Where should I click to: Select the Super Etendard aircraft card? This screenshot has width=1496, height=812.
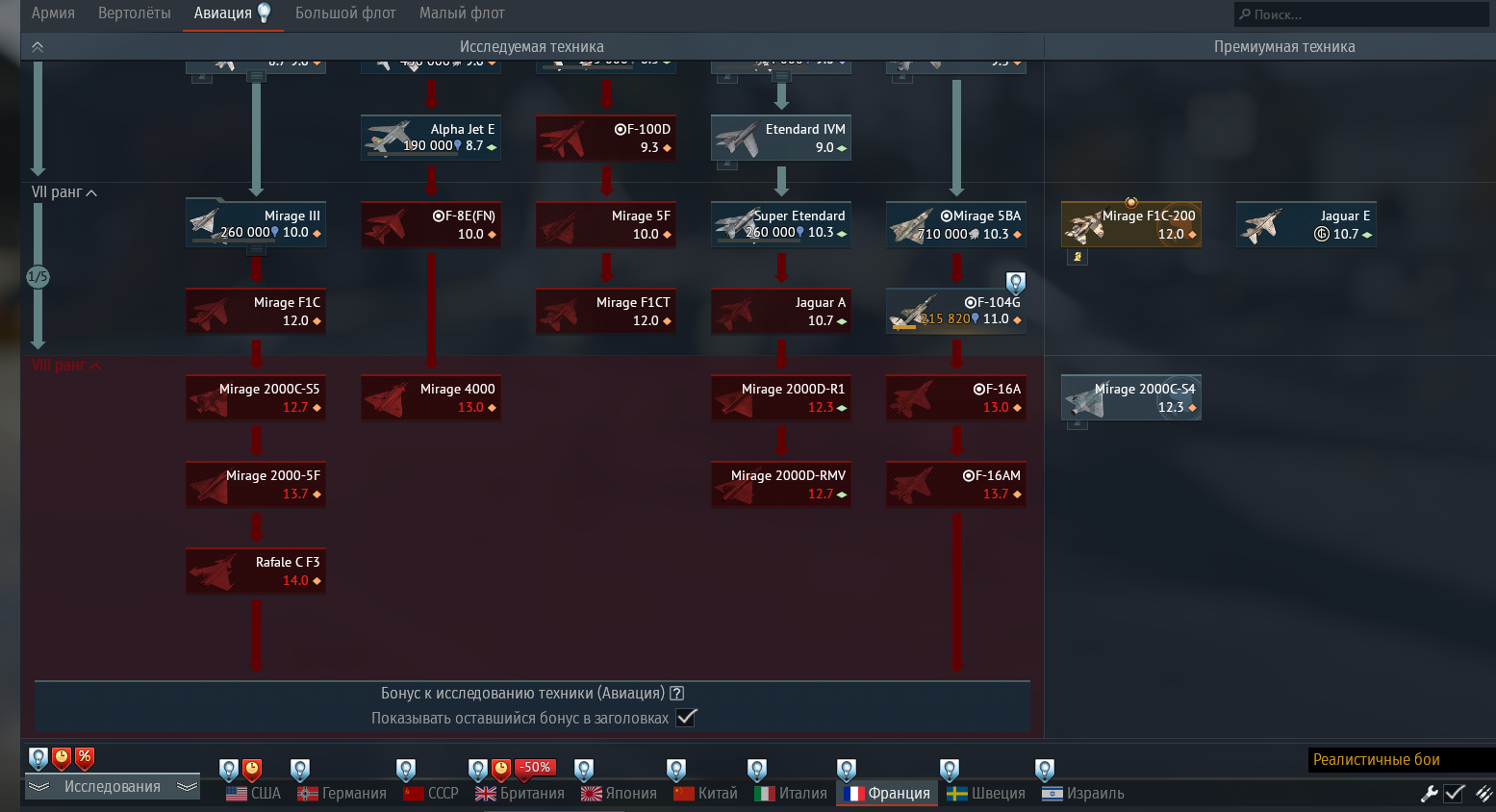781,224
